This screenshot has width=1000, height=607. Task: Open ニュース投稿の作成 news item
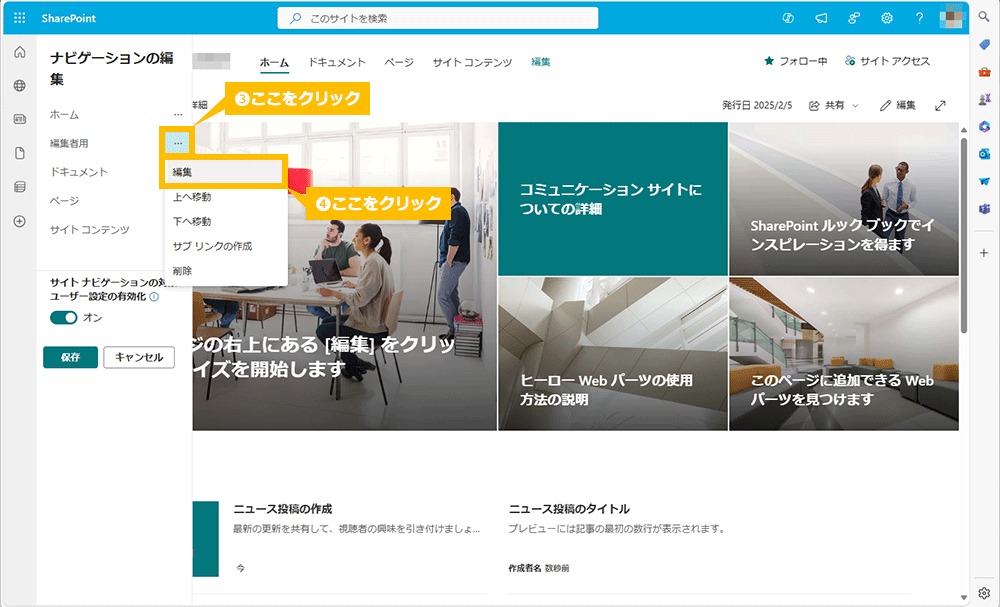pos(283,509)
